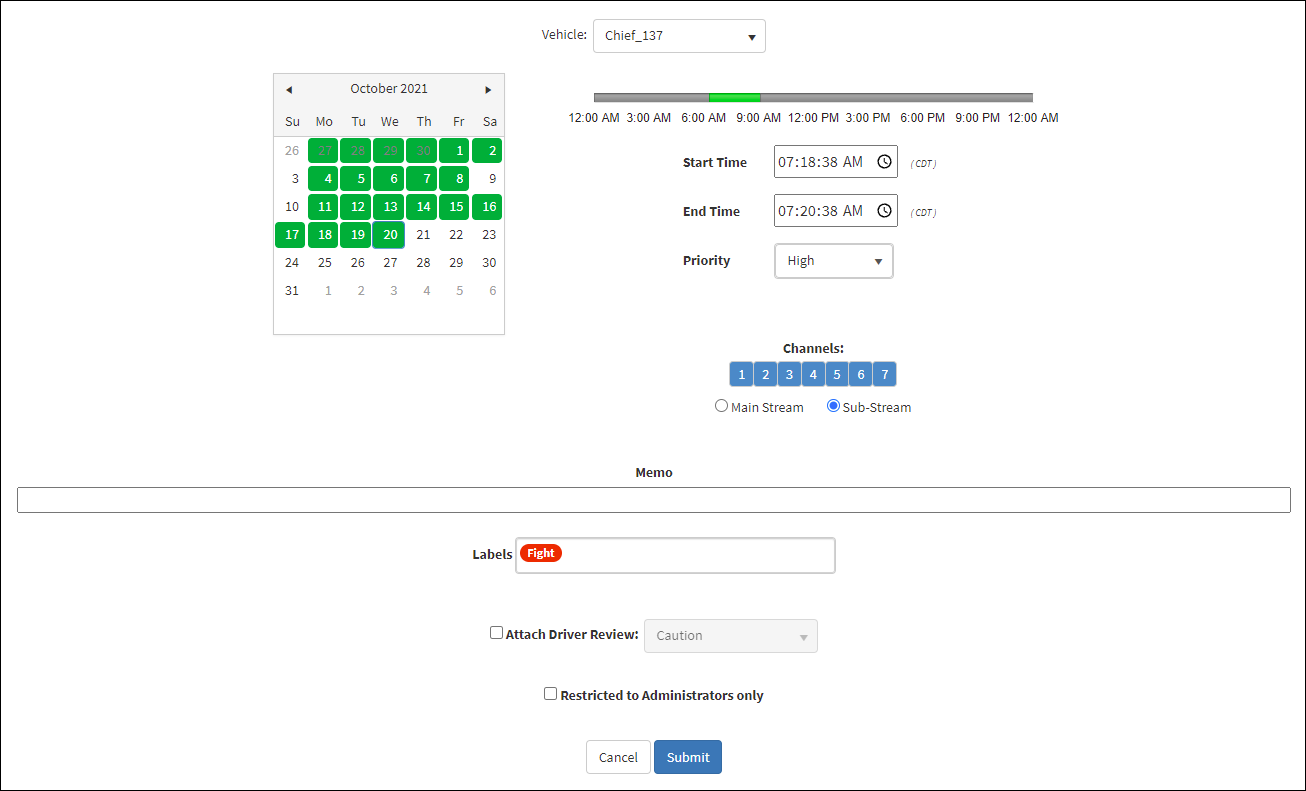Viewport: 1306px width, 791px height.
Task: Select October 7 in the calendar
Action: (x=422, y=179)
